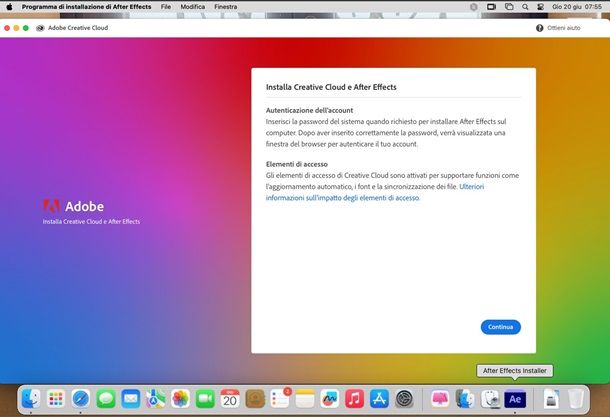Open the Finestra menu
The image size is (610, 417).
point(226,7)
